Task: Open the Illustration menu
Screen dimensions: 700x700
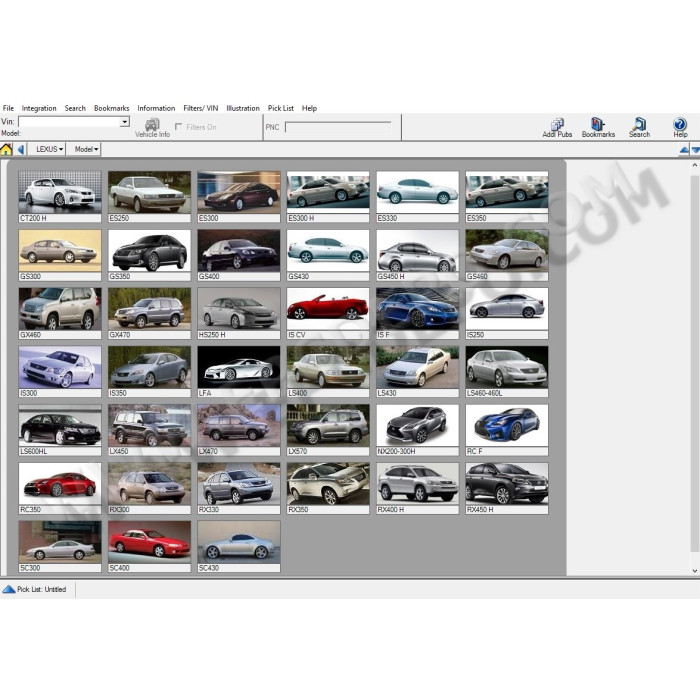Action: point(243,108)
